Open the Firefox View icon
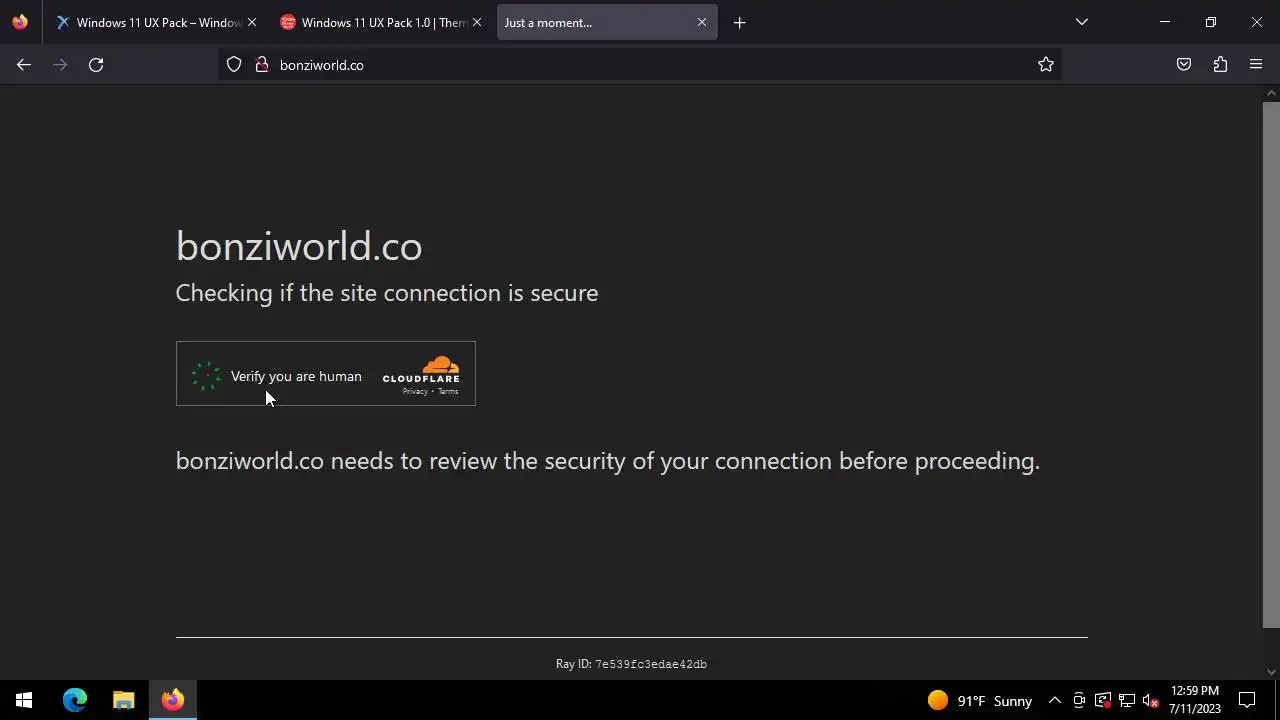 point(20,22)
